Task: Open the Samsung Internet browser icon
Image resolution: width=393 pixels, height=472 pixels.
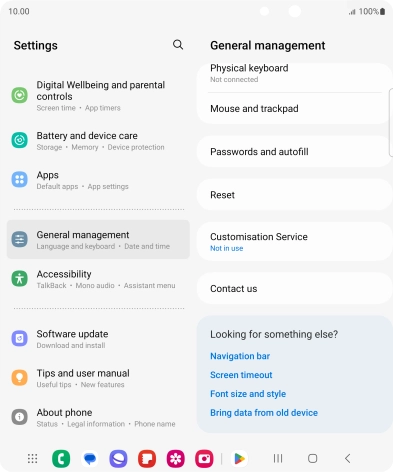Action: point(118,459)
